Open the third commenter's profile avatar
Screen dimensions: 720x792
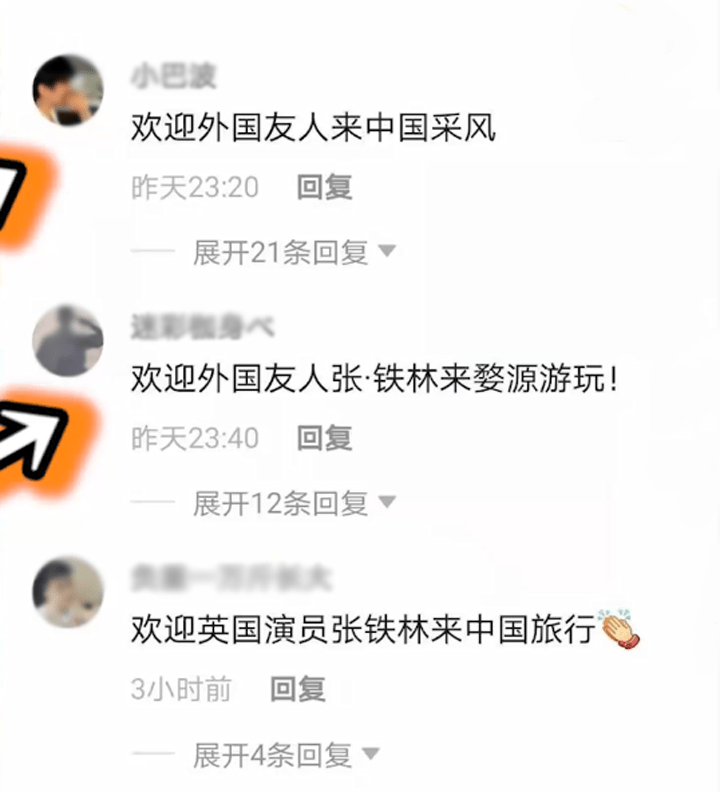tap(68, 592)
